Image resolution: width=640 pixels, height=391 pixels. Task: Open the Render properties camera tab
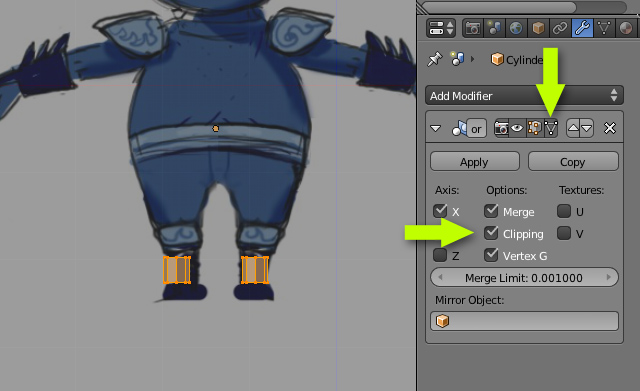[x=473, y=28]
